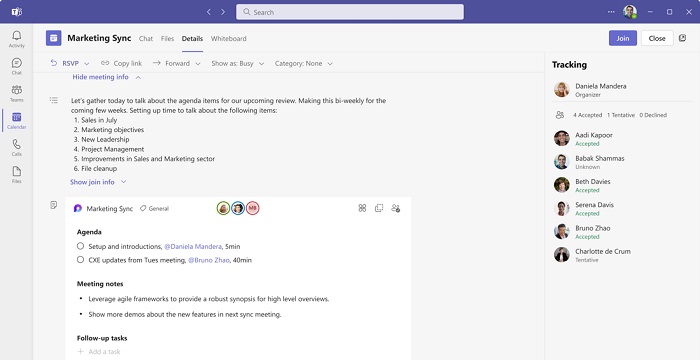Join the Marketing Sync meeting

coord(623,38)
